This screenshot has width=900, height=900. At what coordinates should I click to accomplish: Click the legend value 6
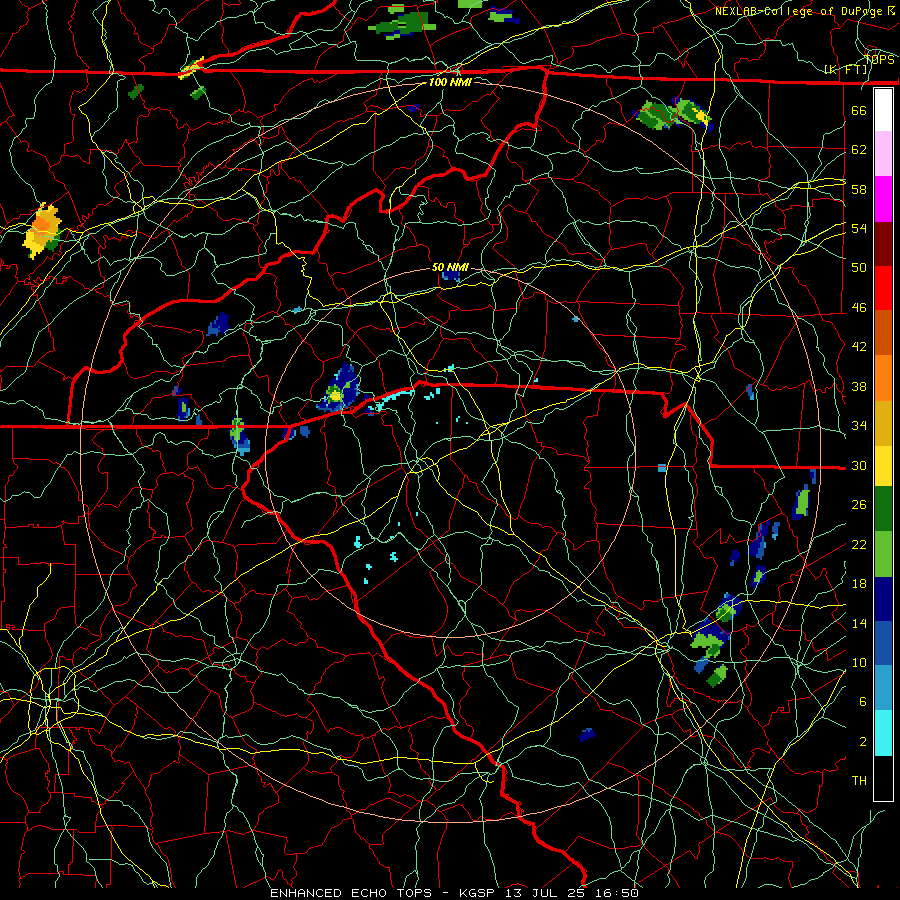coord(863,702)
